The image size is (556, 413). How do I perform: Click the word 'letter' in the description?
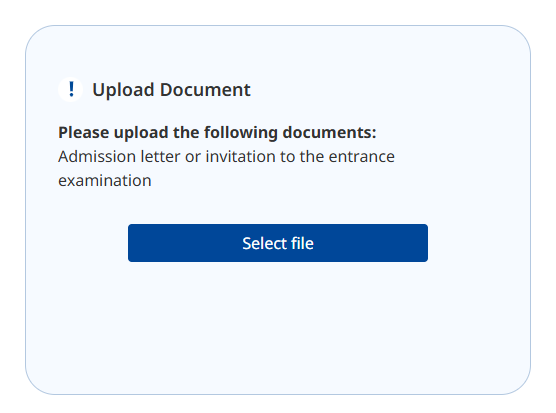coord(160,157)
